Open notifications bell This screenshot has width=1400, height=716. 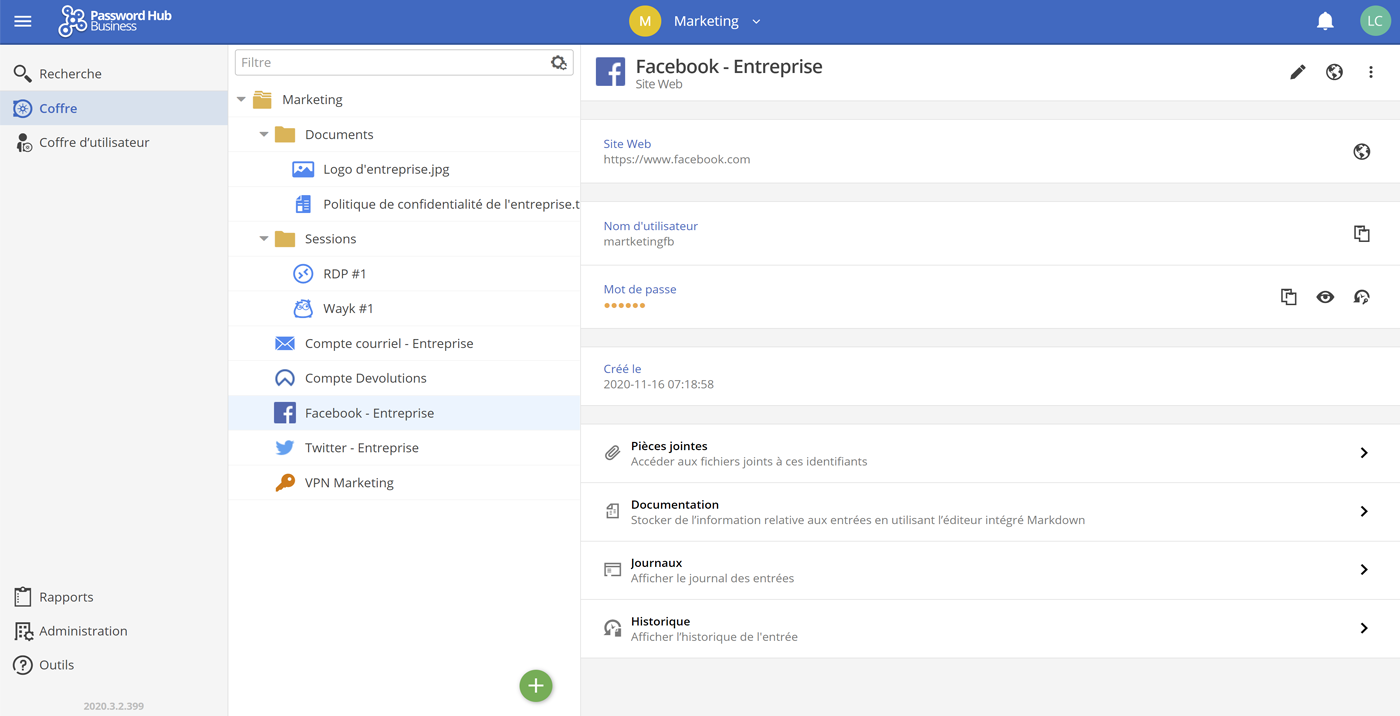click(x=1325, y=21)
